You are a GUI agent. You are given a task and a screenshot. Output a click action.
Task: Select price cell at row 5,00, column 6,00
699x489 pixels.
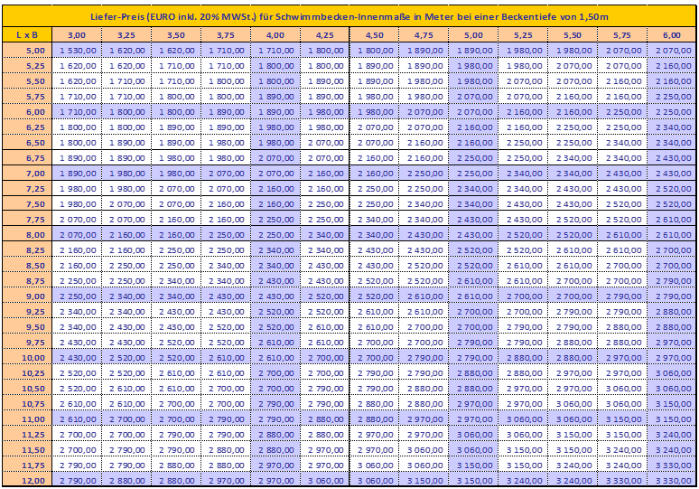670,49
